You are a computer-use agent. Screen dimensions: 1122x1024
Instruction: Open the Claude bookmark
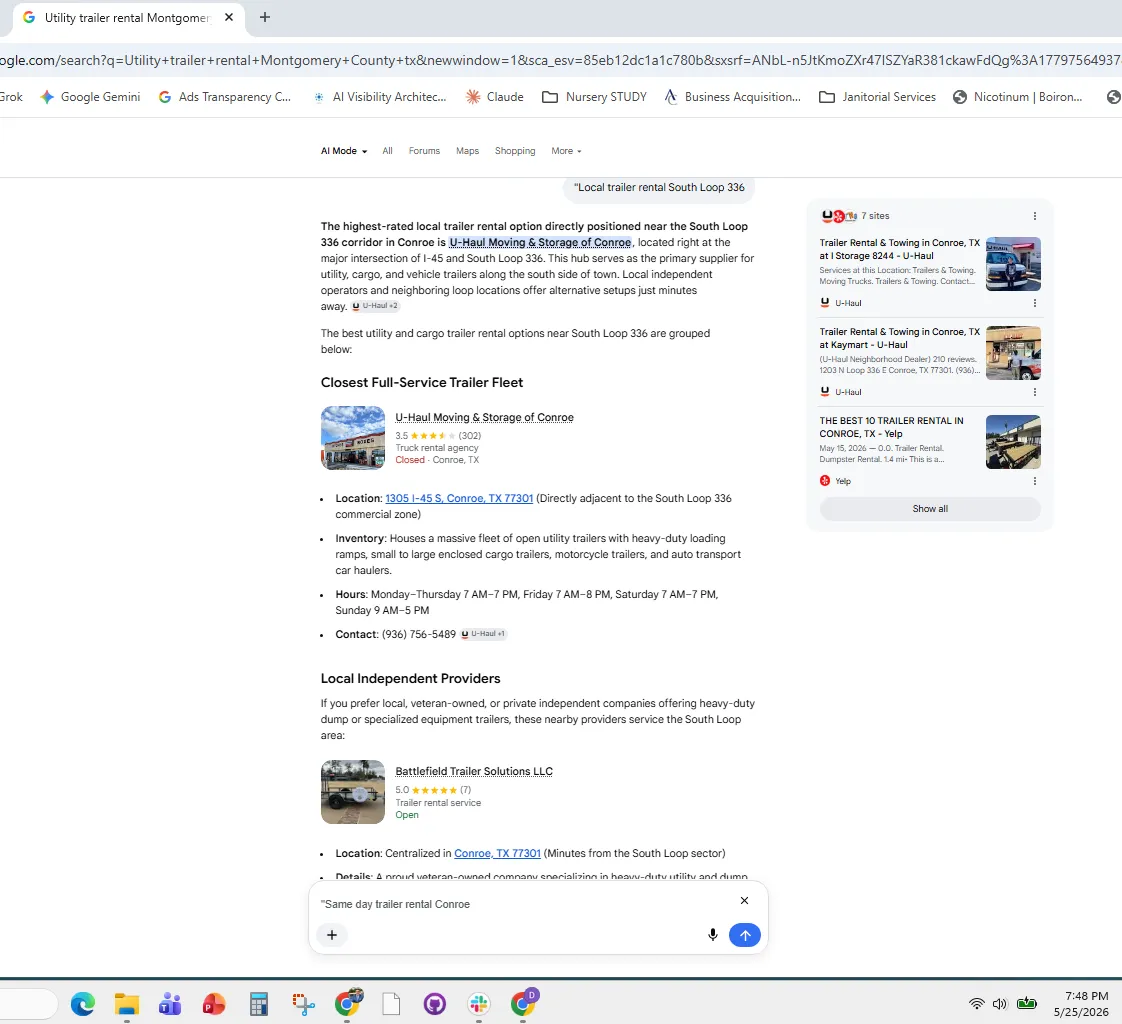[x=494, y=97]
